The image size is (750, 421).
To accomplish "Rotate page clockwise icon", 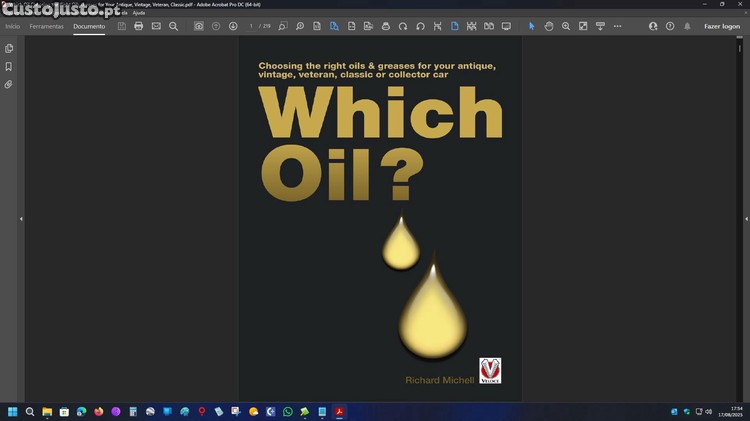I will 403,26.
